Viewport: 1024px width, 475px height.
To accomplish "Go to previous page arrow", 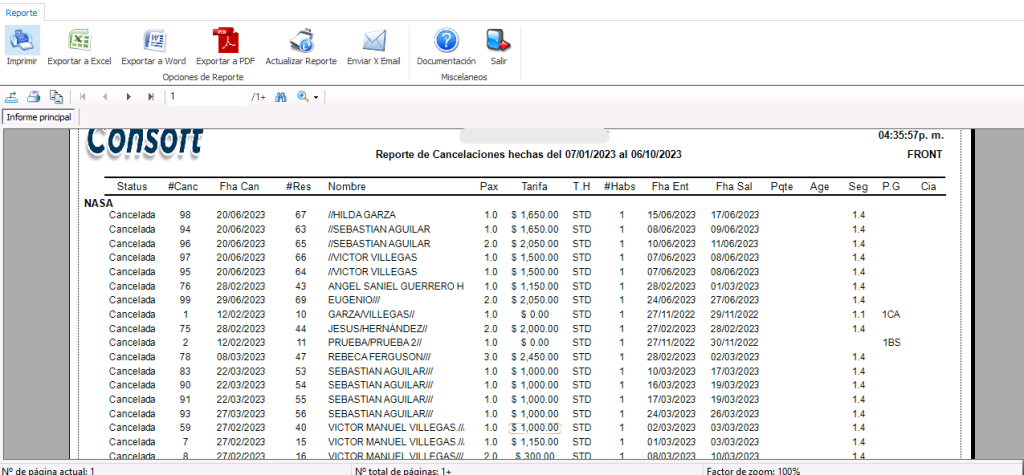I will coord(105,97).
